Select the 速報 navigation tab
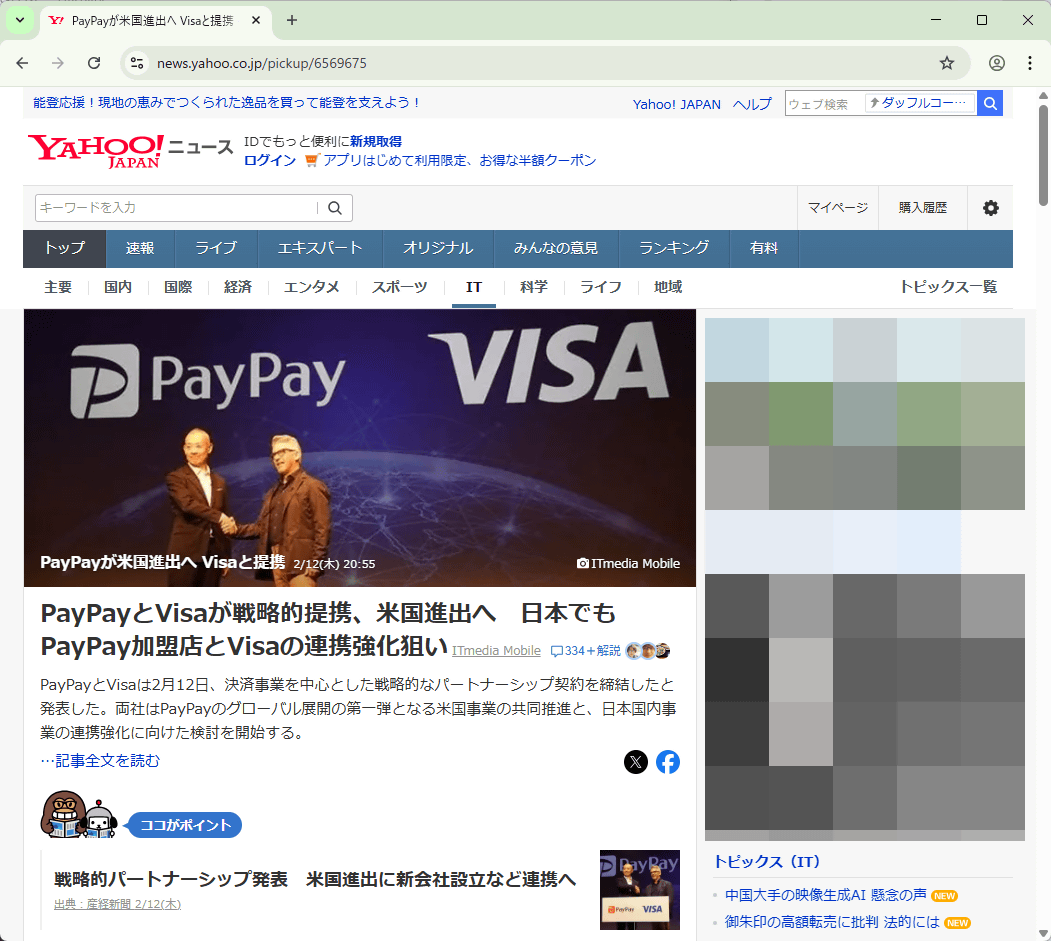The width and height of the screenshot is (1051, 941). (140, 249)
